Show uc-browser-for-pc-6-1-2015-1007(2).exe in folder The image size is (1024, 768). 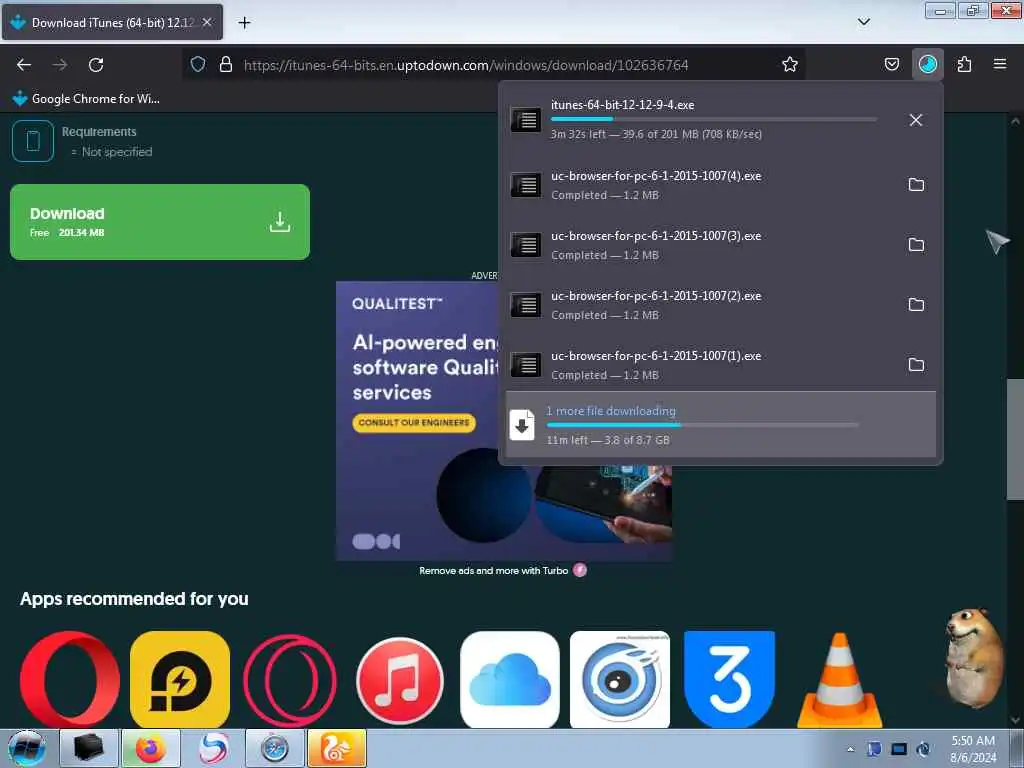pyautogui.click(x=916, y=305)
